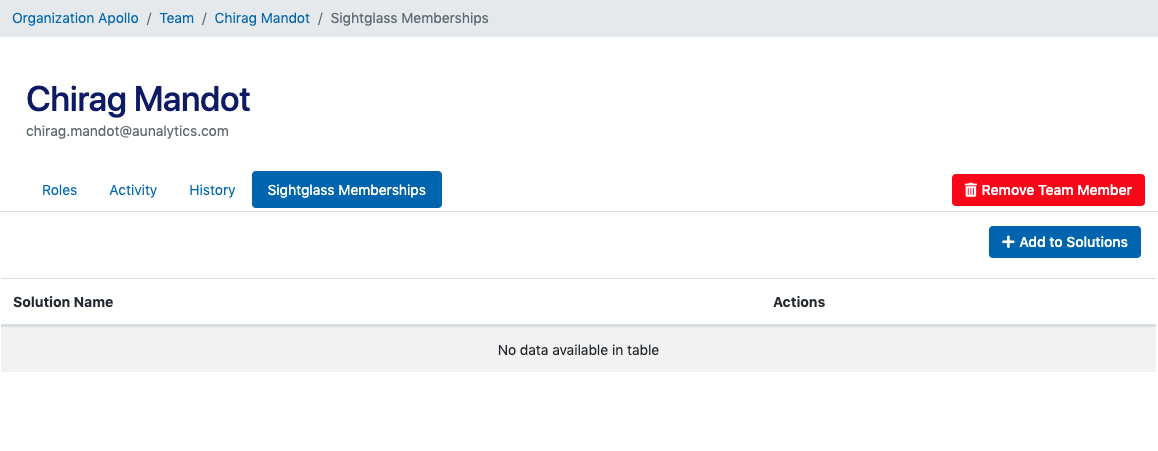Image resolution: width=1158 pixels, height=451 pixels.
Task: Navigate to Team in the breadcrumb
Action: click(177, 18)
